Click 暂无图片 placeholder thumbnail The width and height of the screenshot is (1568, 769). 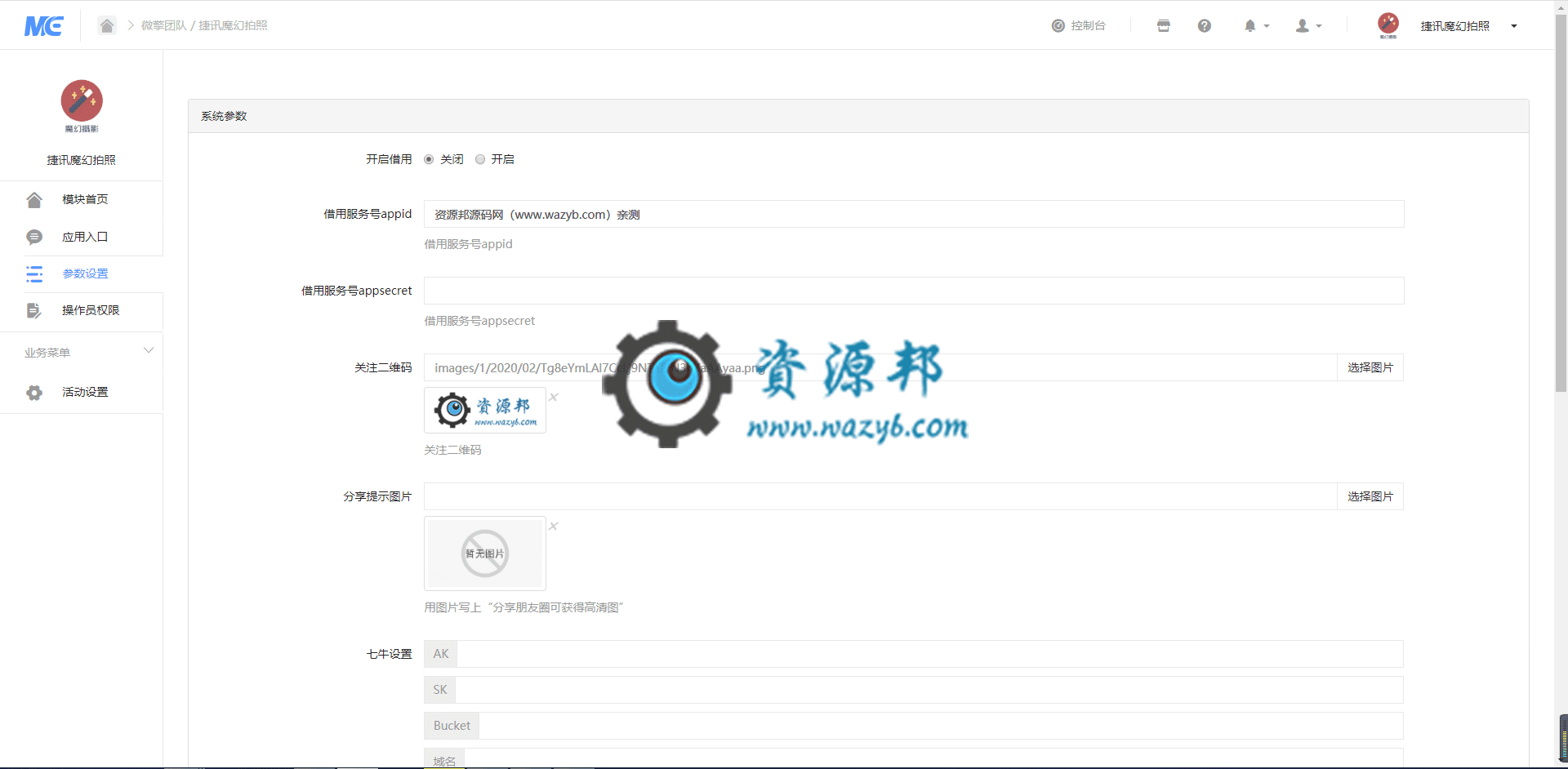485,553
